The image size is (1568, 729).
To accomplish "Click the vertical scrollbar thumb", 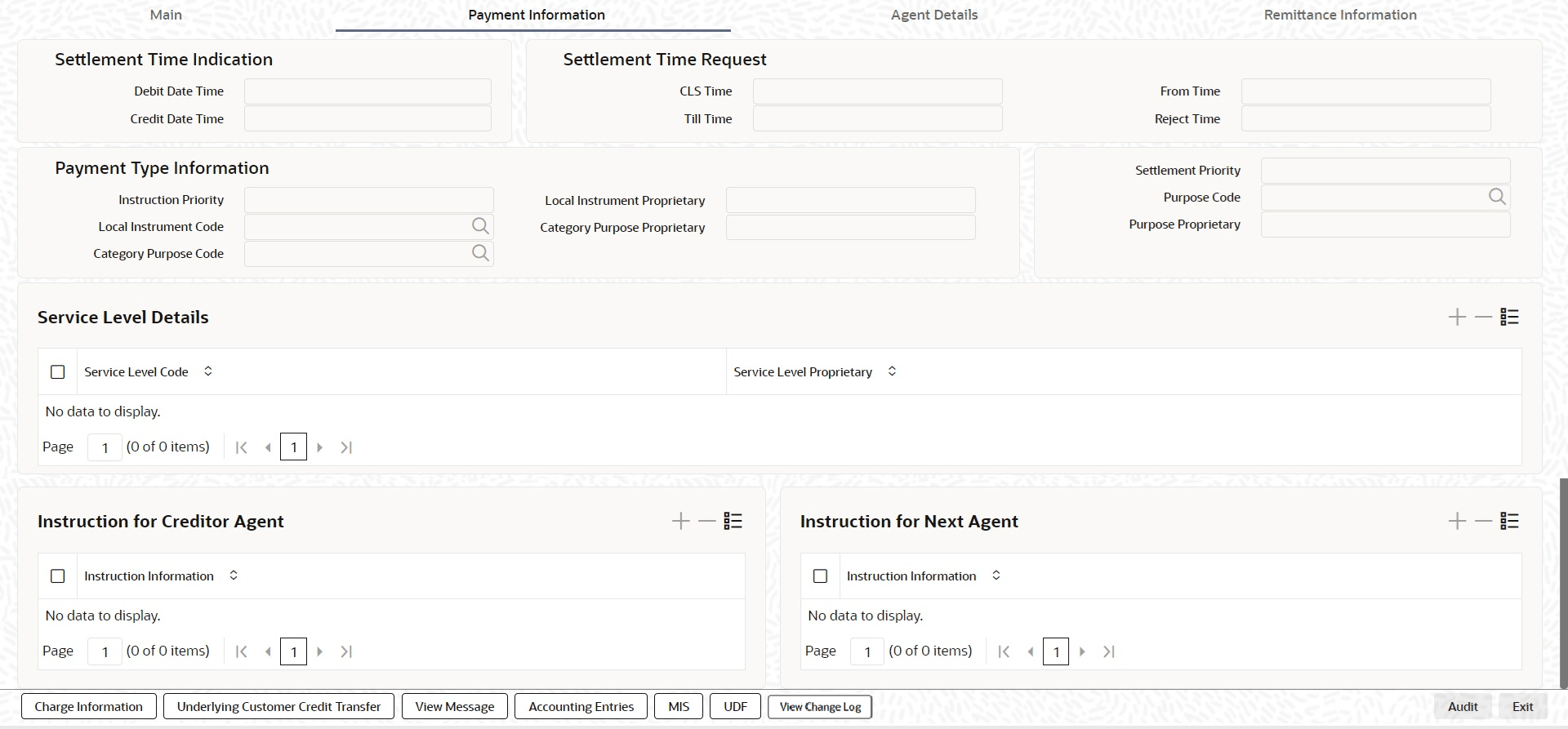I will 1563,583.
